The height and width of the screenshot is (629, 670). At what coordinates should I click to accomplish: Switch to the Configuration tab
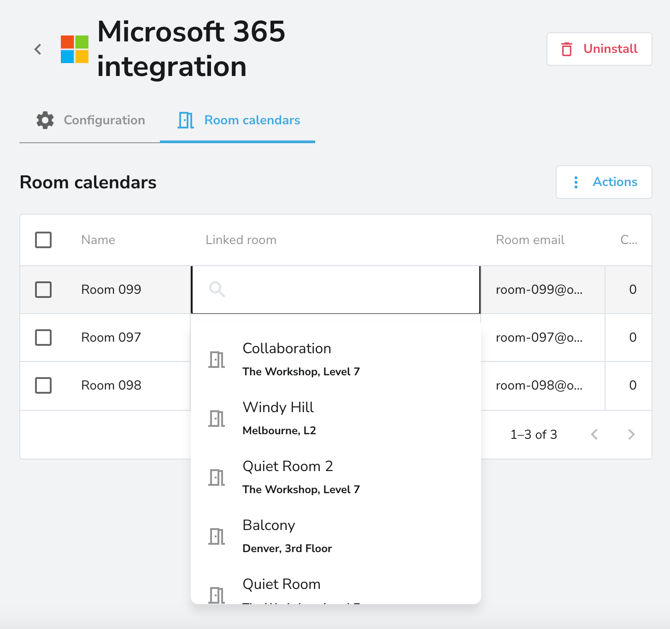(90, 121)
